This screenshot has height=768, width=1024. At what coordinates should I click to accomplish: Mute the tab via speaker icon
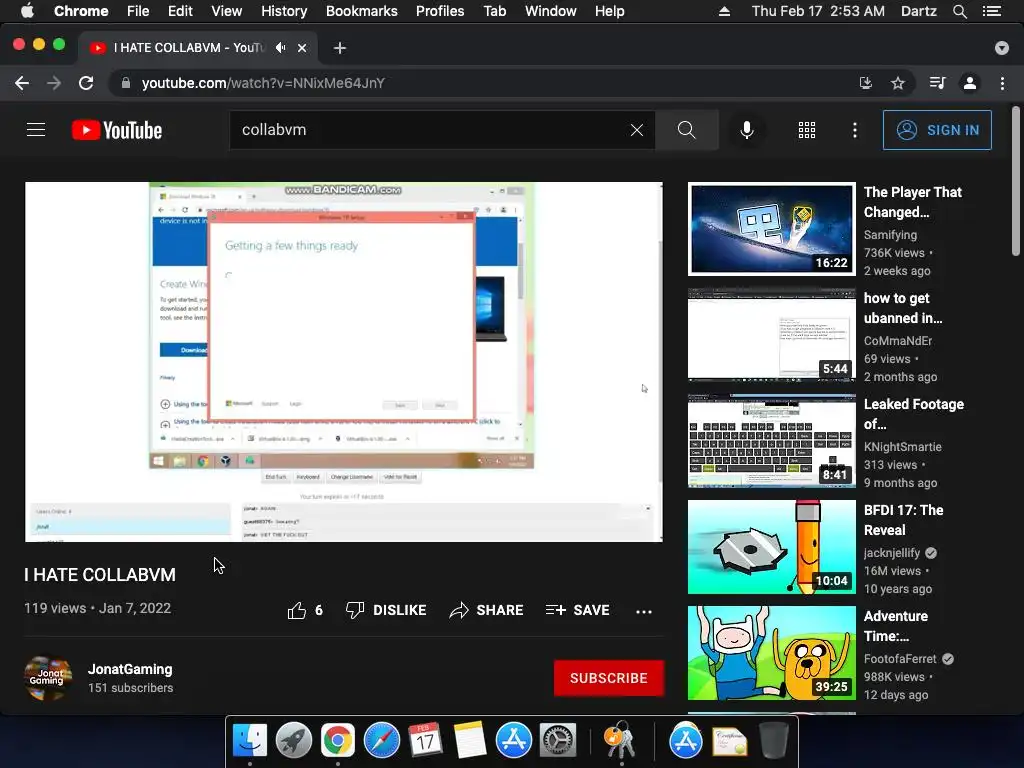281,48
